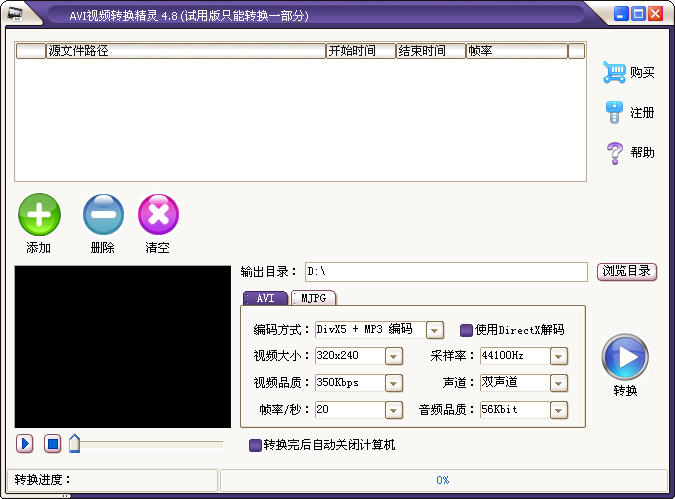Switch to the MJPG tab
Image resolution: width=675 pixels, height=499 pixels.
[x=313, y=298]
